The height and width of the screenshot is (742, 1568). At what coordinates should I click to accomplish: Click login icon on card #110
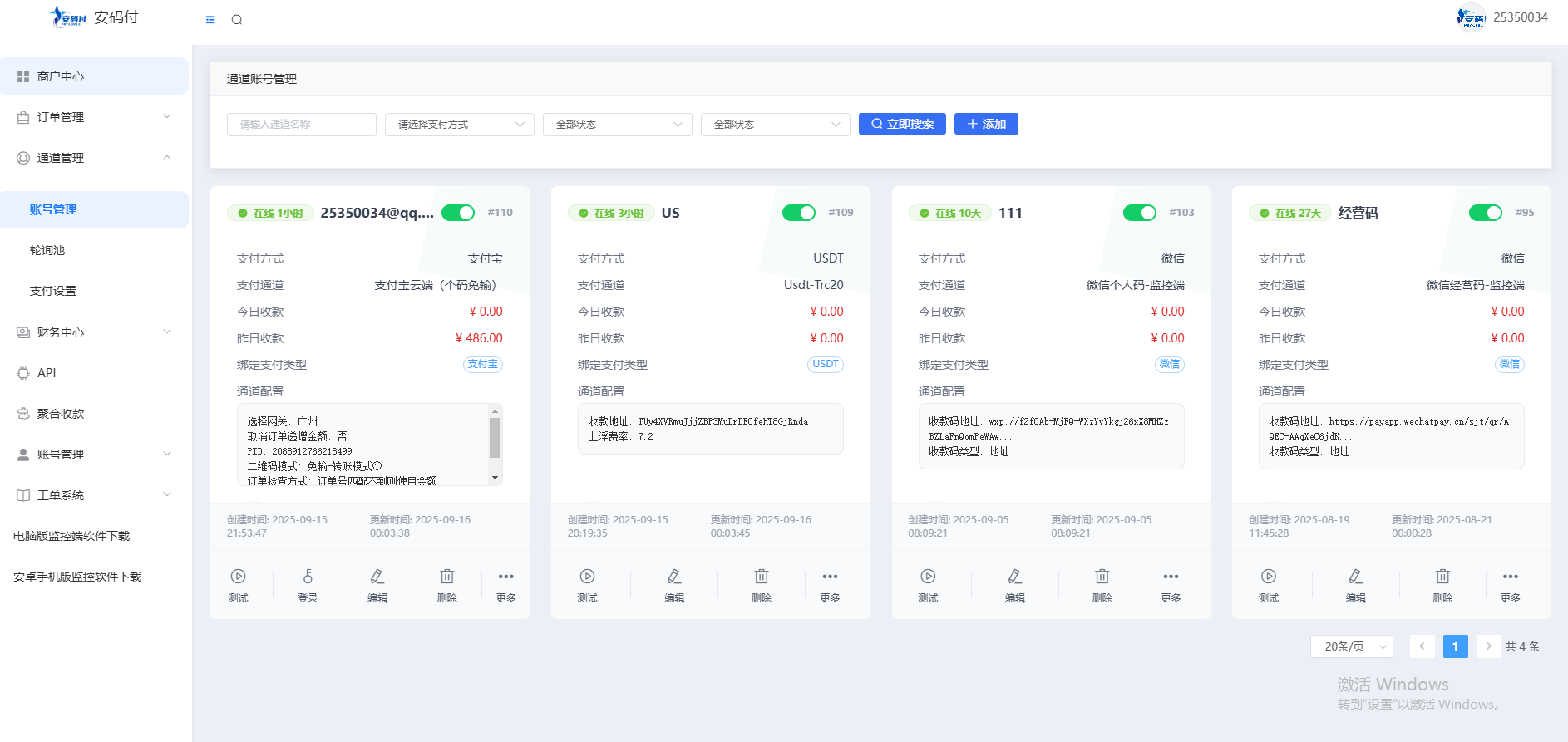tap(308, 586)
